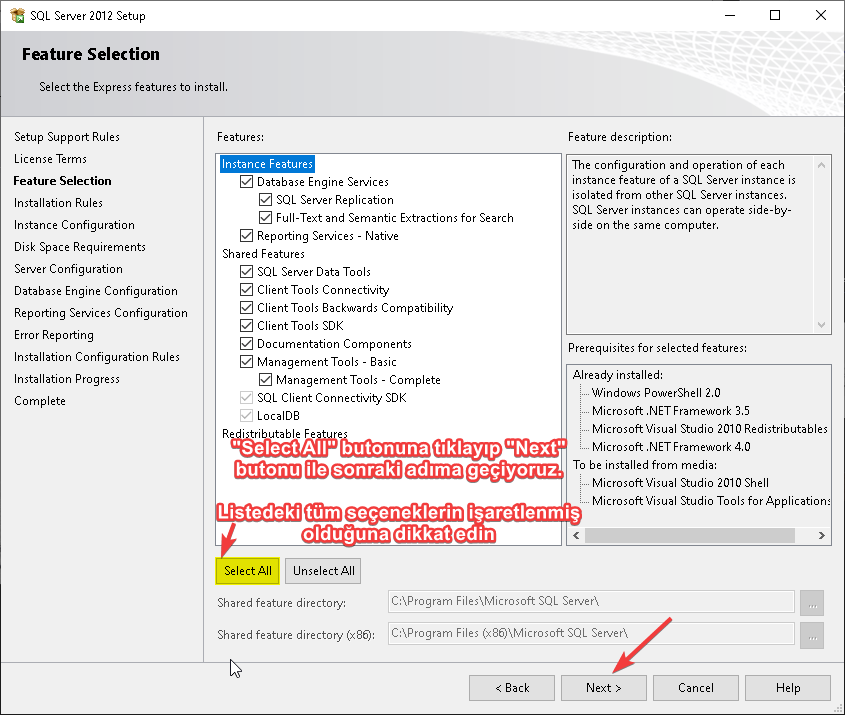Click Next to continue setup
The height and width of the screenshot is (715, 845).
(x=603, y=688)
